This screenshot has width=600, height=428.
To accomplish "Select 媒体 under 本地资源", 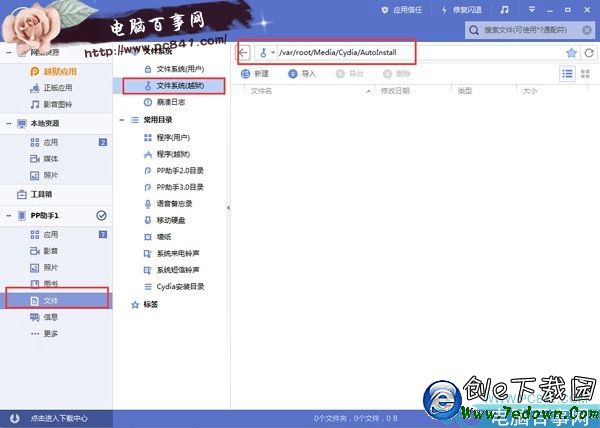I will 44,159.
